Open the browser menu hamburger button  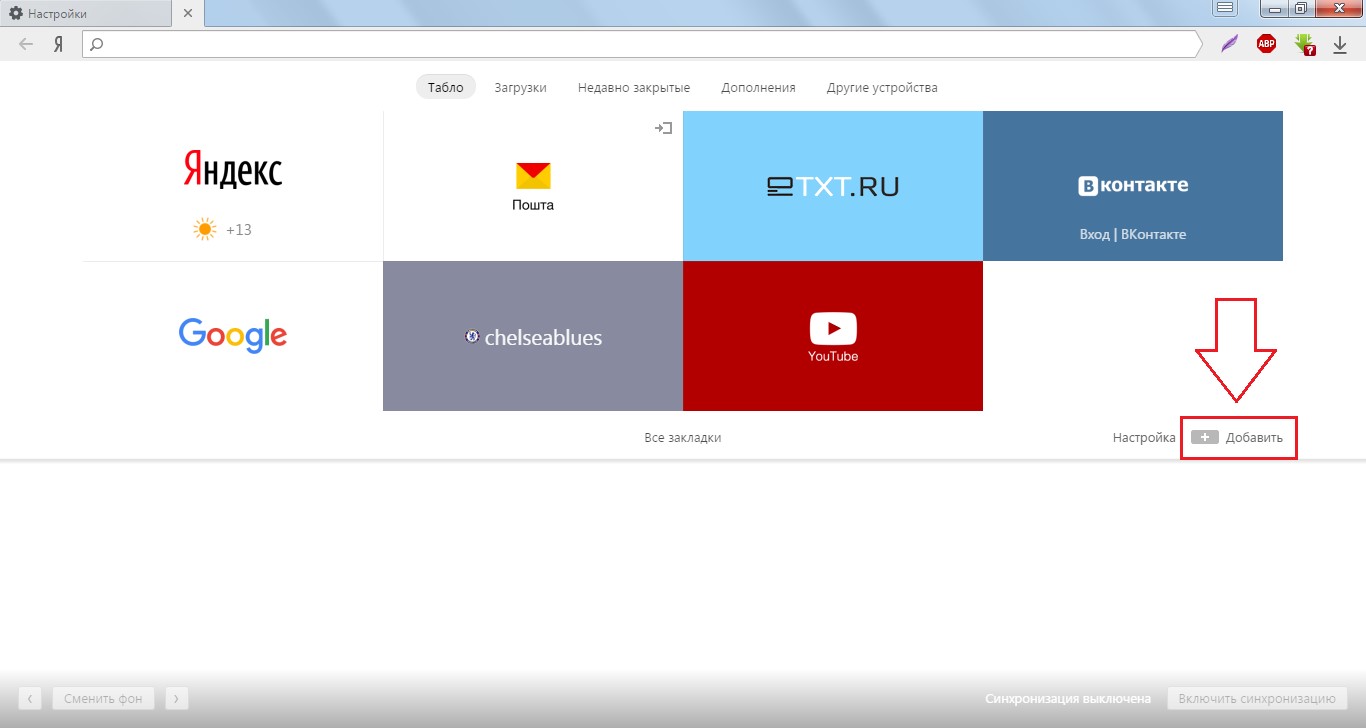coord(1225,9)
